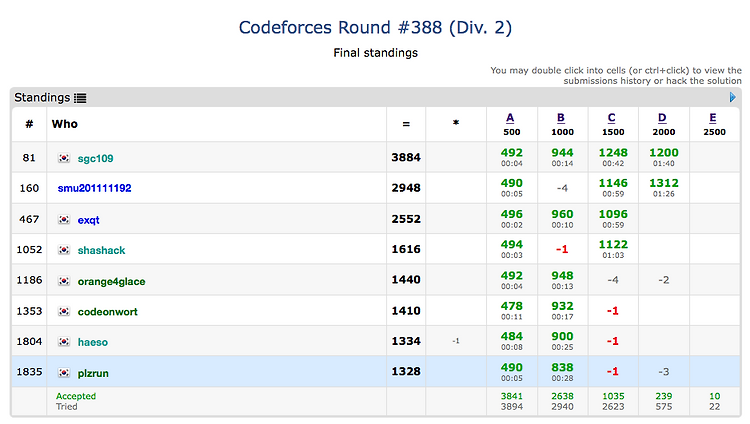750x424 pixels.
Task: Select shashack's problem C score 1122
Action: (613, 244)
